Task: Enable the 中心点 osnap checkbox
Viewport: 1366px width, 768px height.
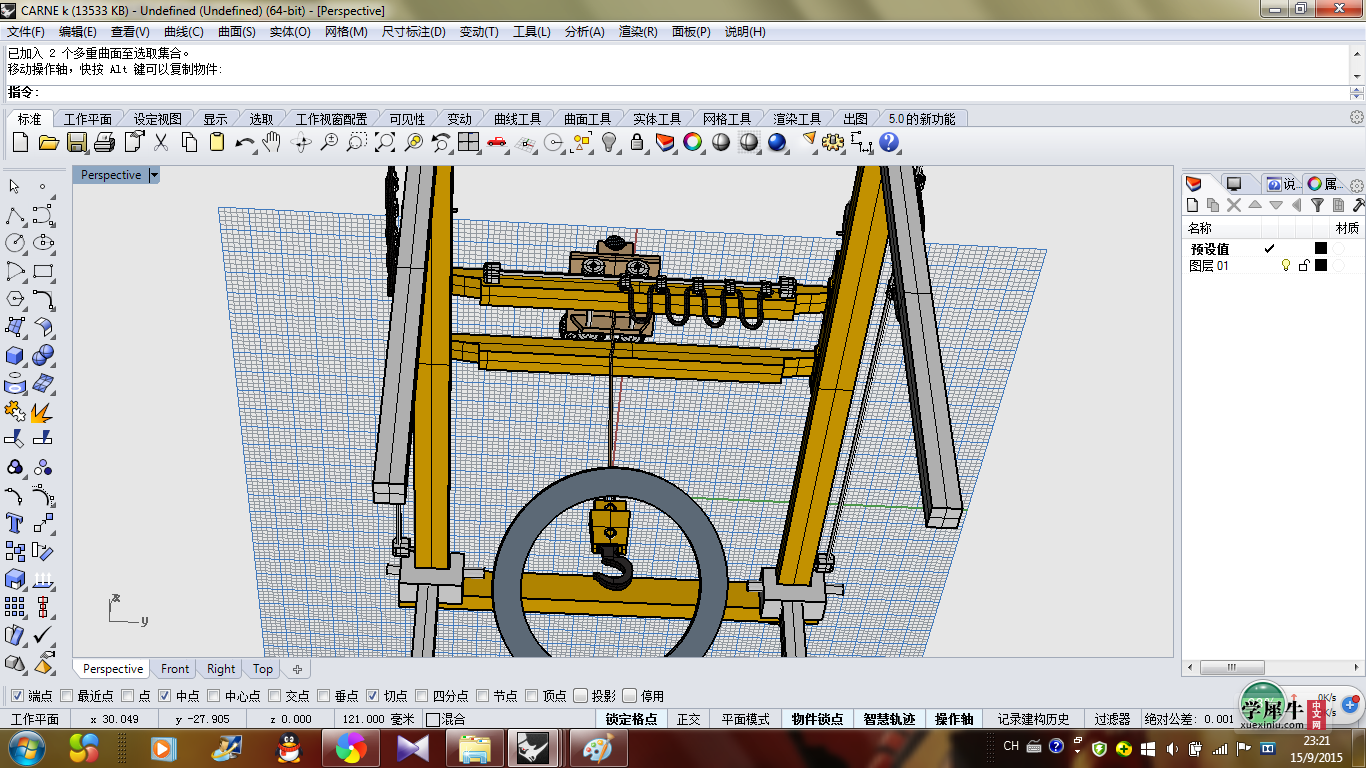Action: 214,696
